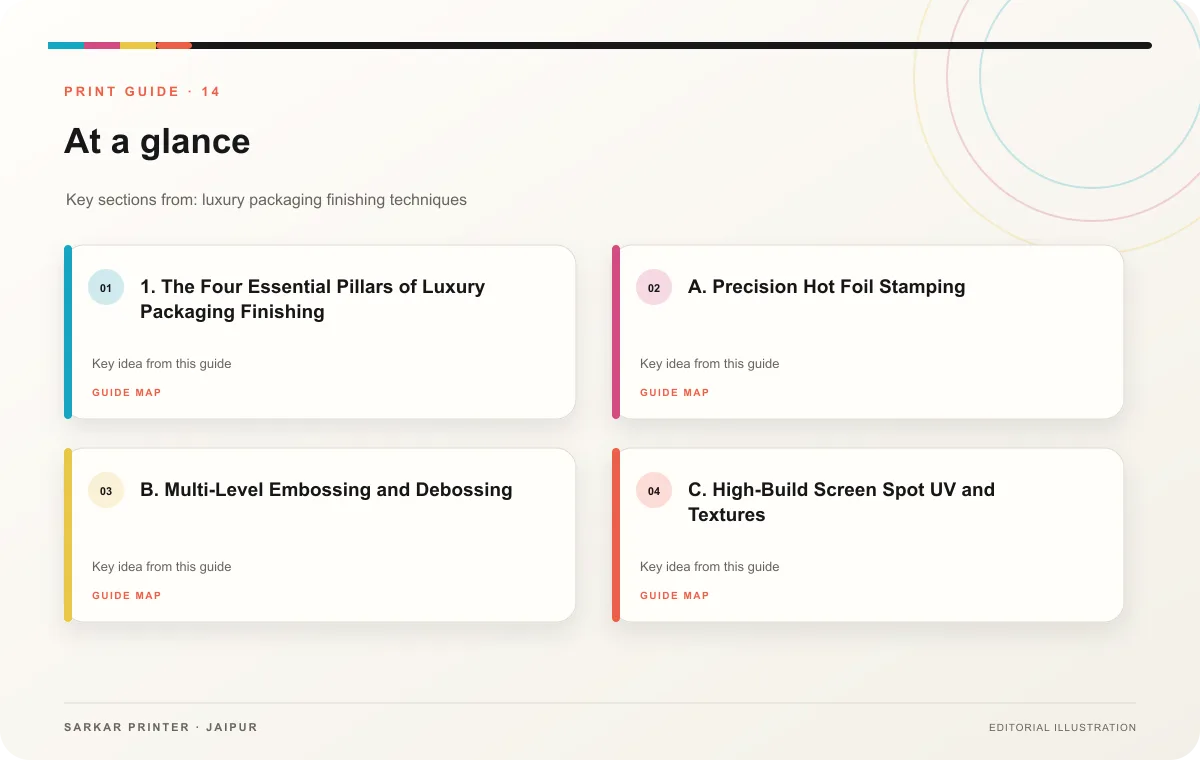Click the 02 number badge
Viewport: 1200px width, 760px height.
(654, 288)
